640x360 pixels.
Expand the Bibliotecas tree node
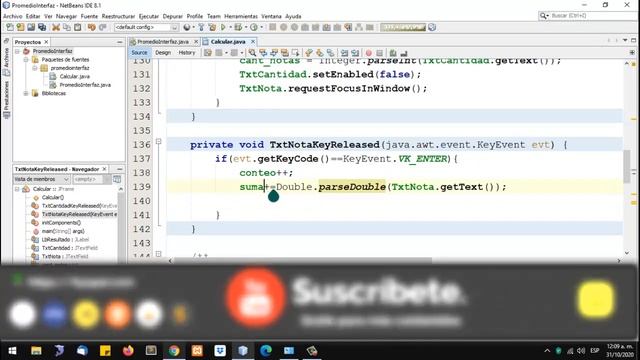[26, 93]
